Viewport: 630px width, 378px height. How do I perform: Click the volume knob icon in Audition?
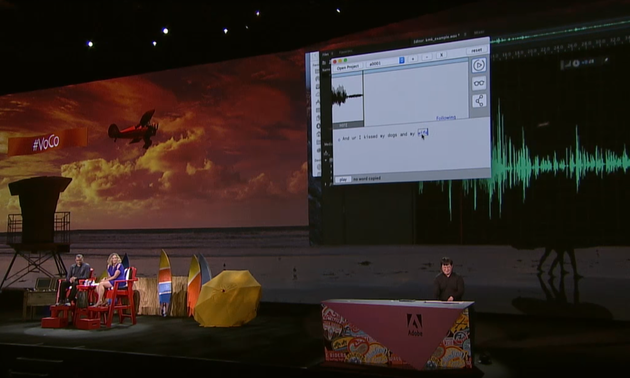coord(576,63)
